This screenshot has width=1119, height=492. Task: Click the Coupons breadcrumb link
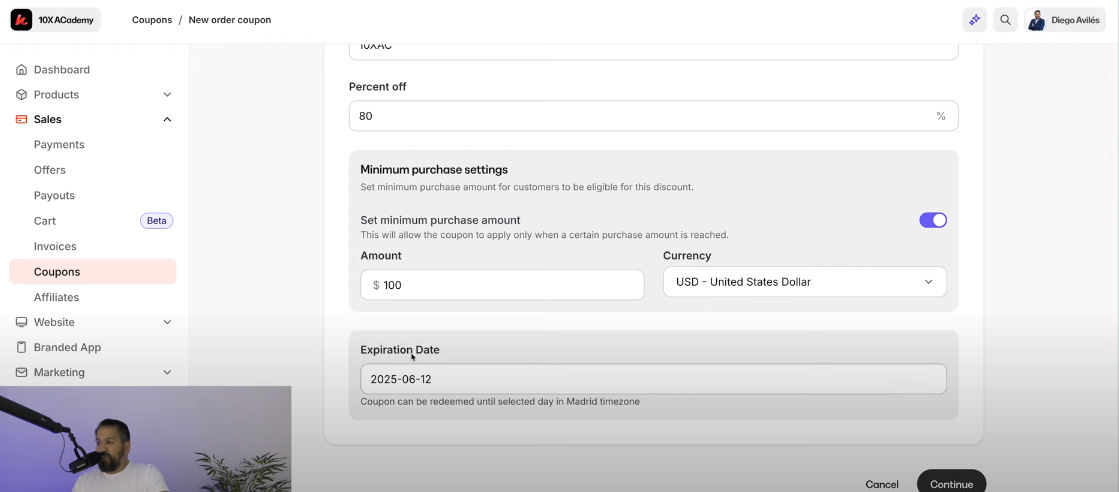pos(152,20)
